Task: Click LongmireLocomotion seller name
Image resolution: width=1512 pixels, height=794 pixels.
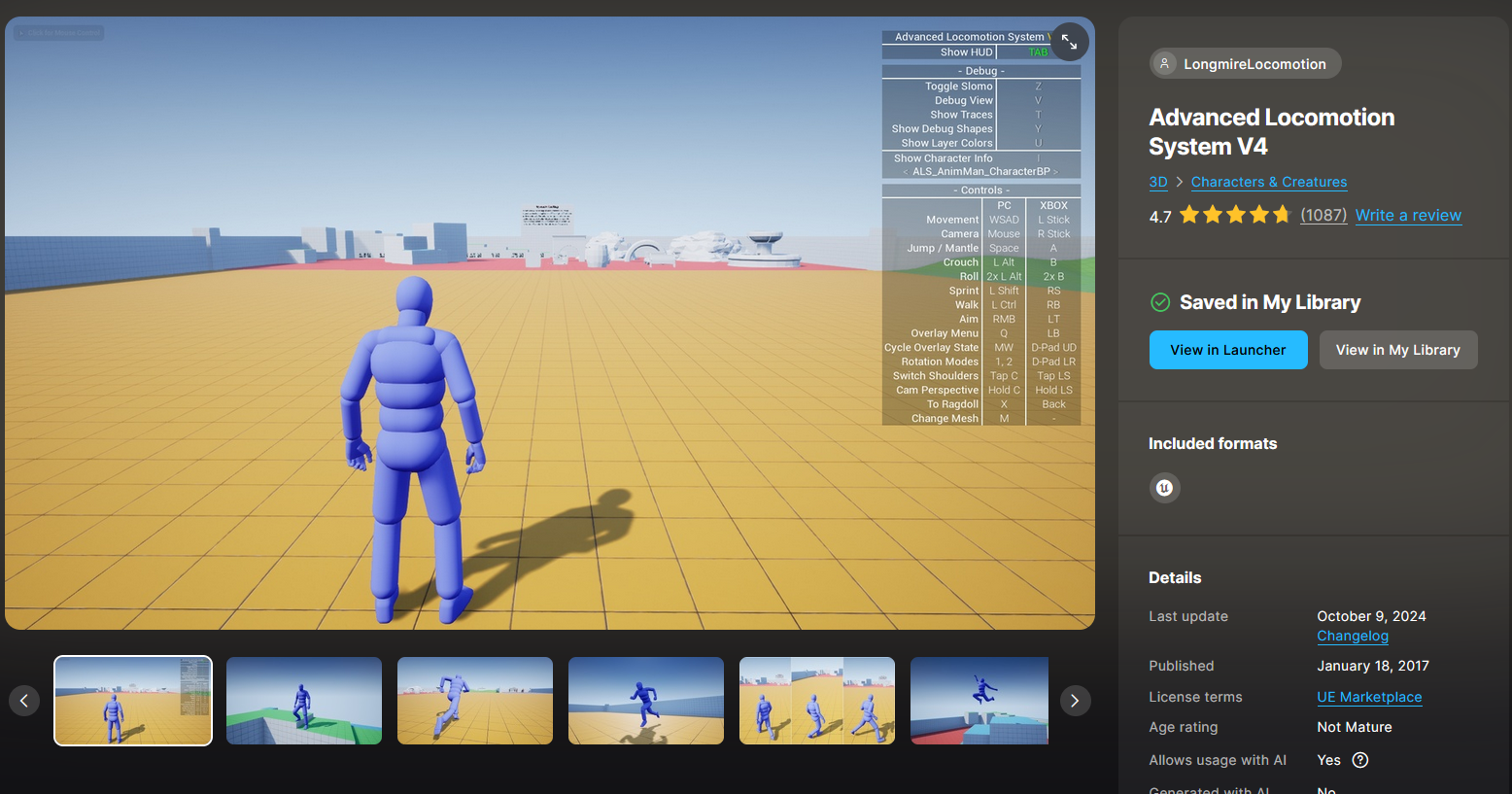Action: coord(1254,64)
